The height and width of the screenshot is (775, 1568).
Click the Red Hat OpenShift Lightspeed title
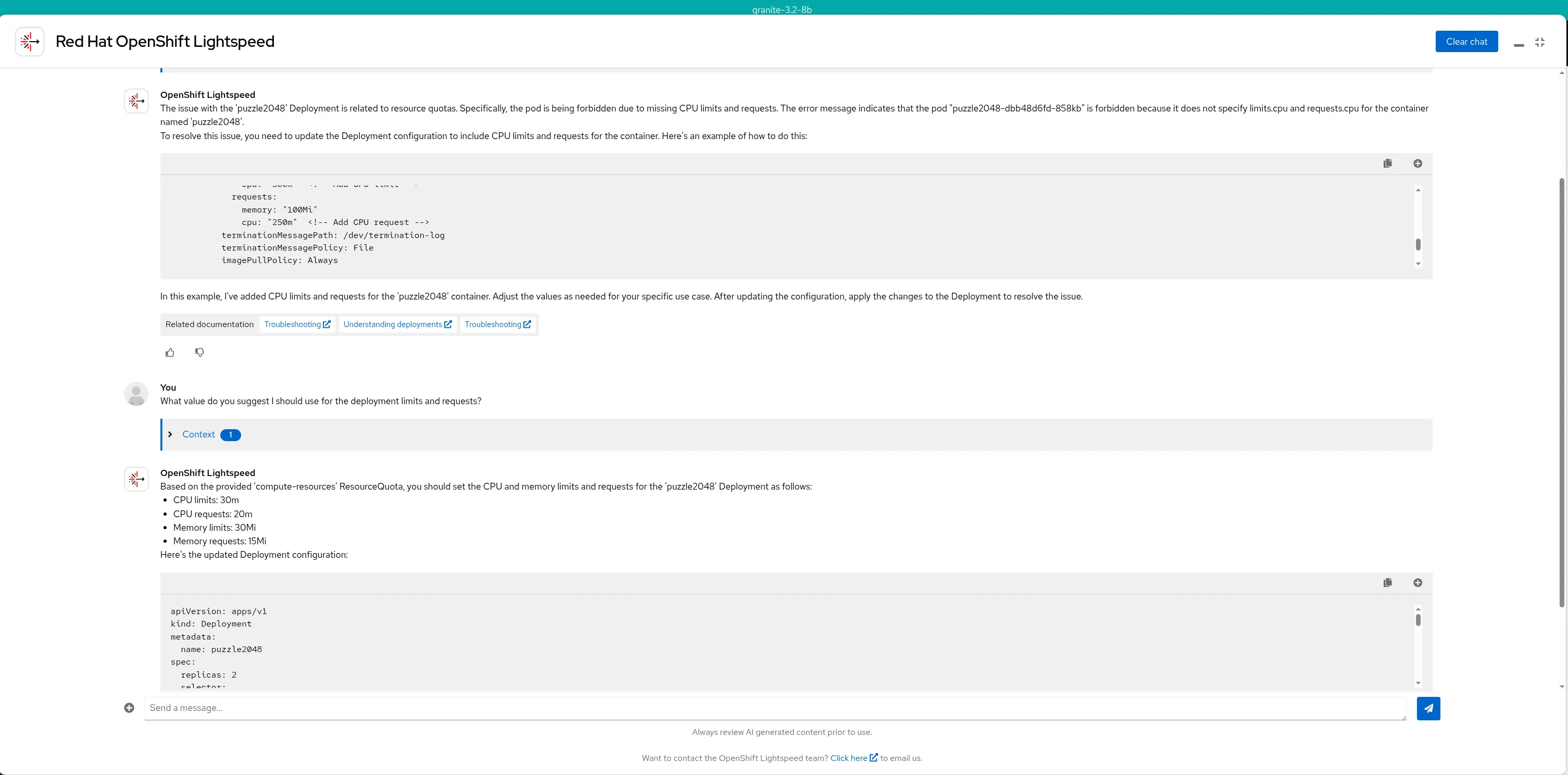pyautogui.click(x=165, y=41)
